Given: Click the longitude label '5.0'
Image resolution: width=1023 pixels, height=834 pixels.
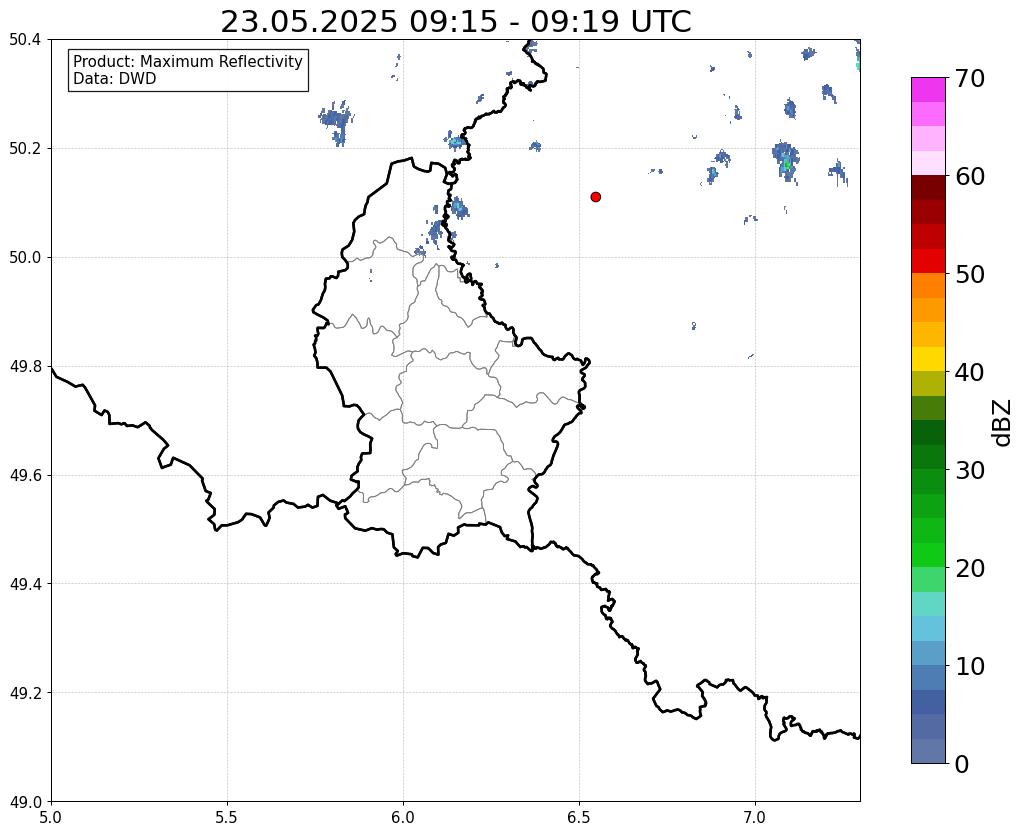Looking at the screenshot, I should pos(51,817).
